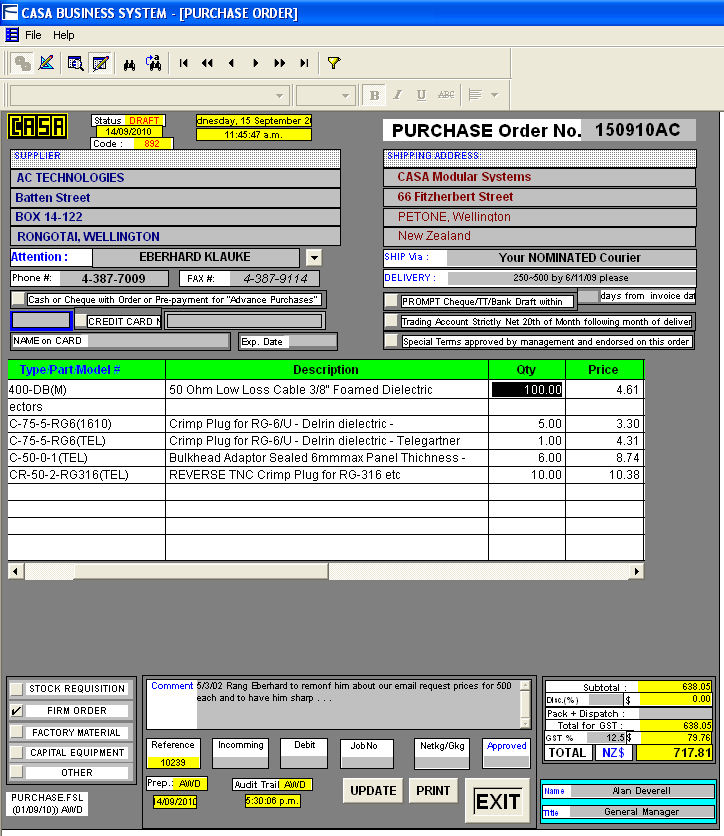The height and width of the screenshot is (836, 724).
Task: Tick the Cash or Cheque with Order checkbox
Action: (18, 299)
